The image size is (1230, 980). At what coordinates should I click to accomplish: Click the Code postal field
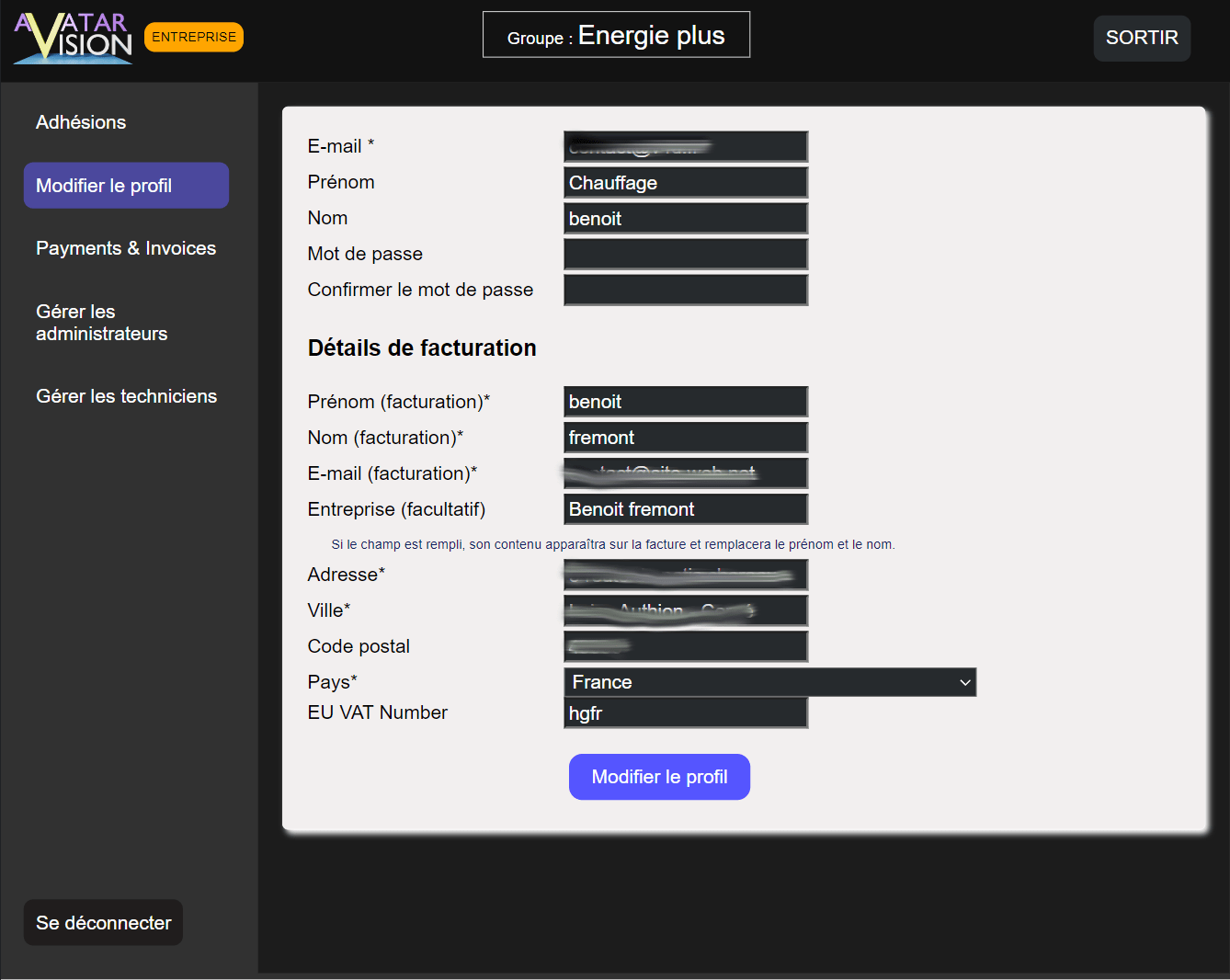tap(686, 646)
